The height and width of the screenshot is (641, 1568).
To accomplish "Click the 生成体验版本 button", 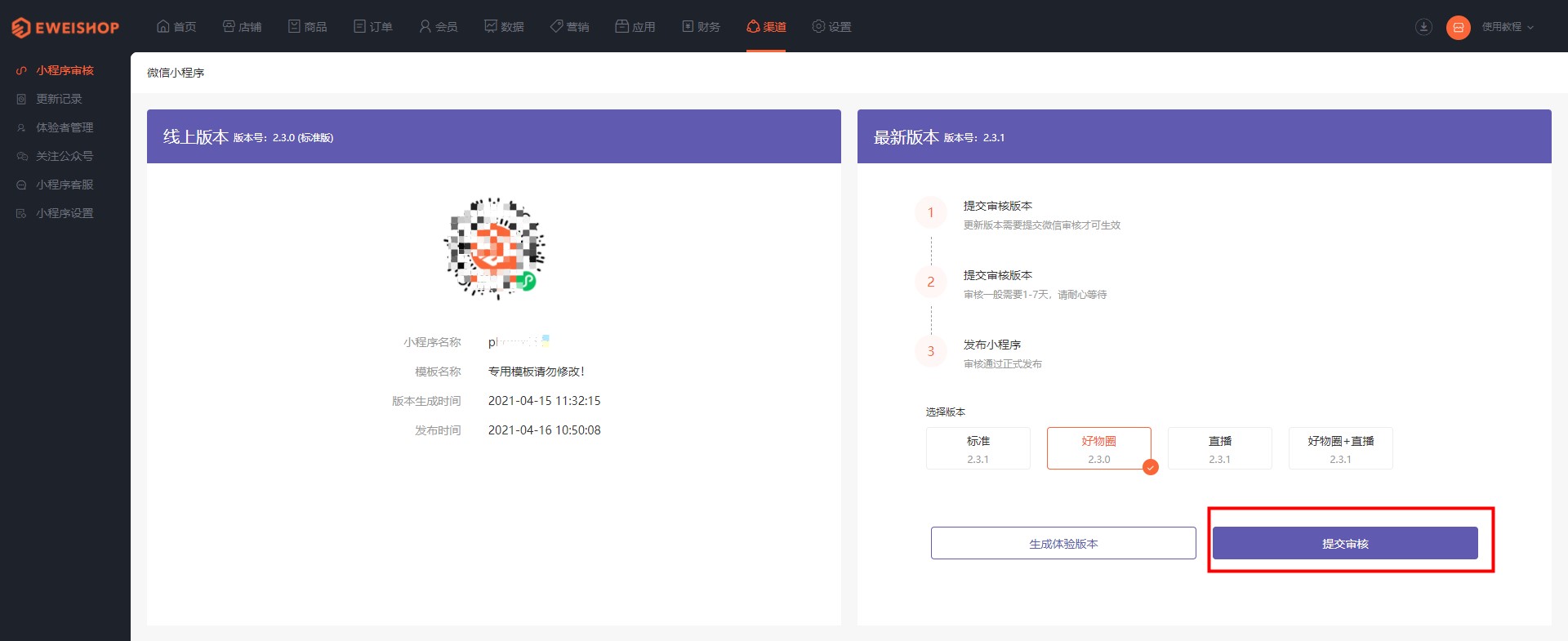I will [1063, 543].
